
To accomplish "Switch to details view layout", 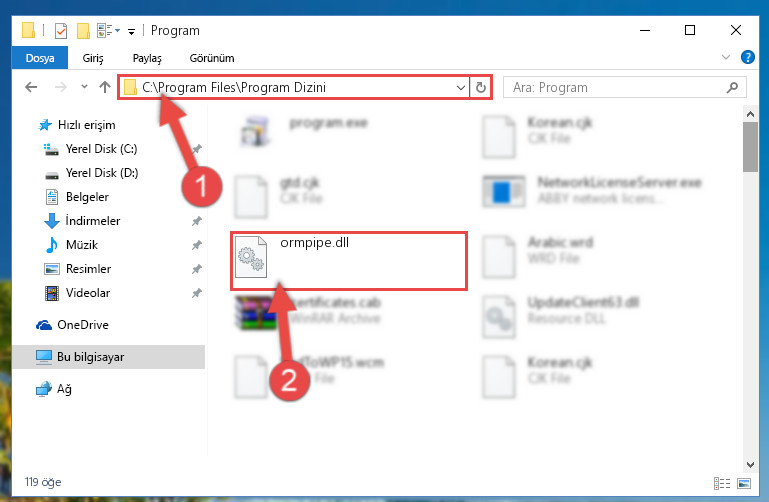I will [721, 483].
